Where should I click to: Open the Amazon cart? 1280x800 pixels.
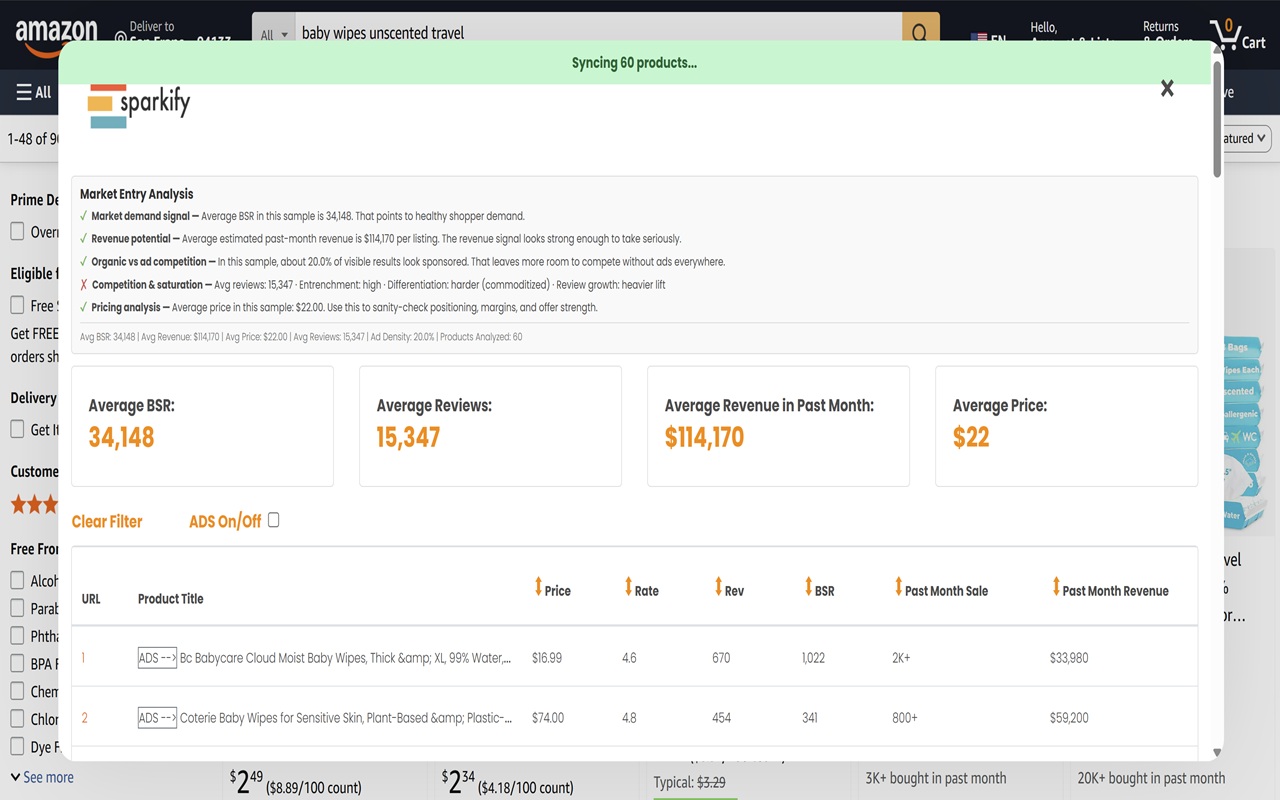coord(1237,34)
